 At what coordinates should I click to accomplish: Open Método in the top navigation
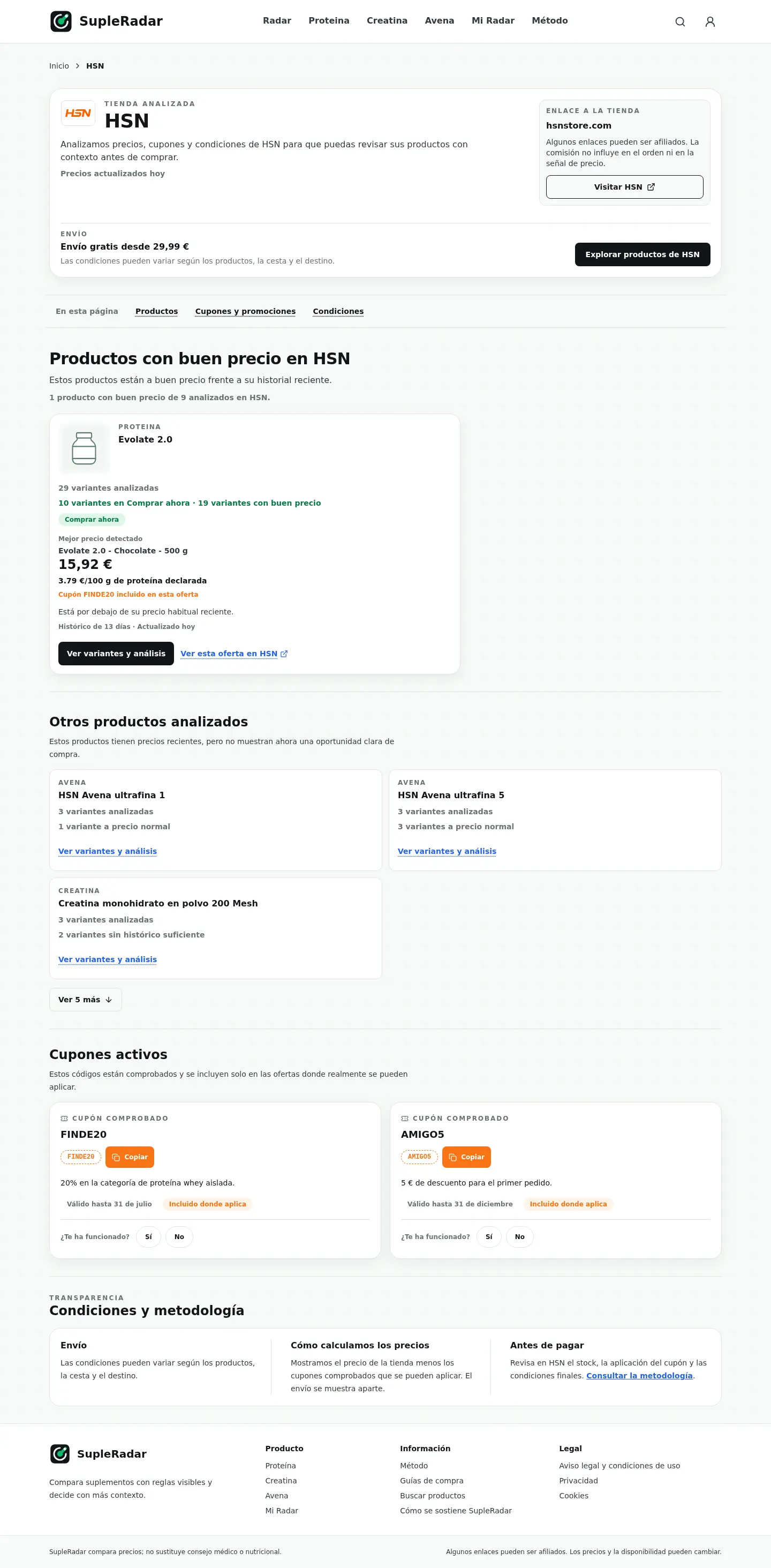[549, 21]
